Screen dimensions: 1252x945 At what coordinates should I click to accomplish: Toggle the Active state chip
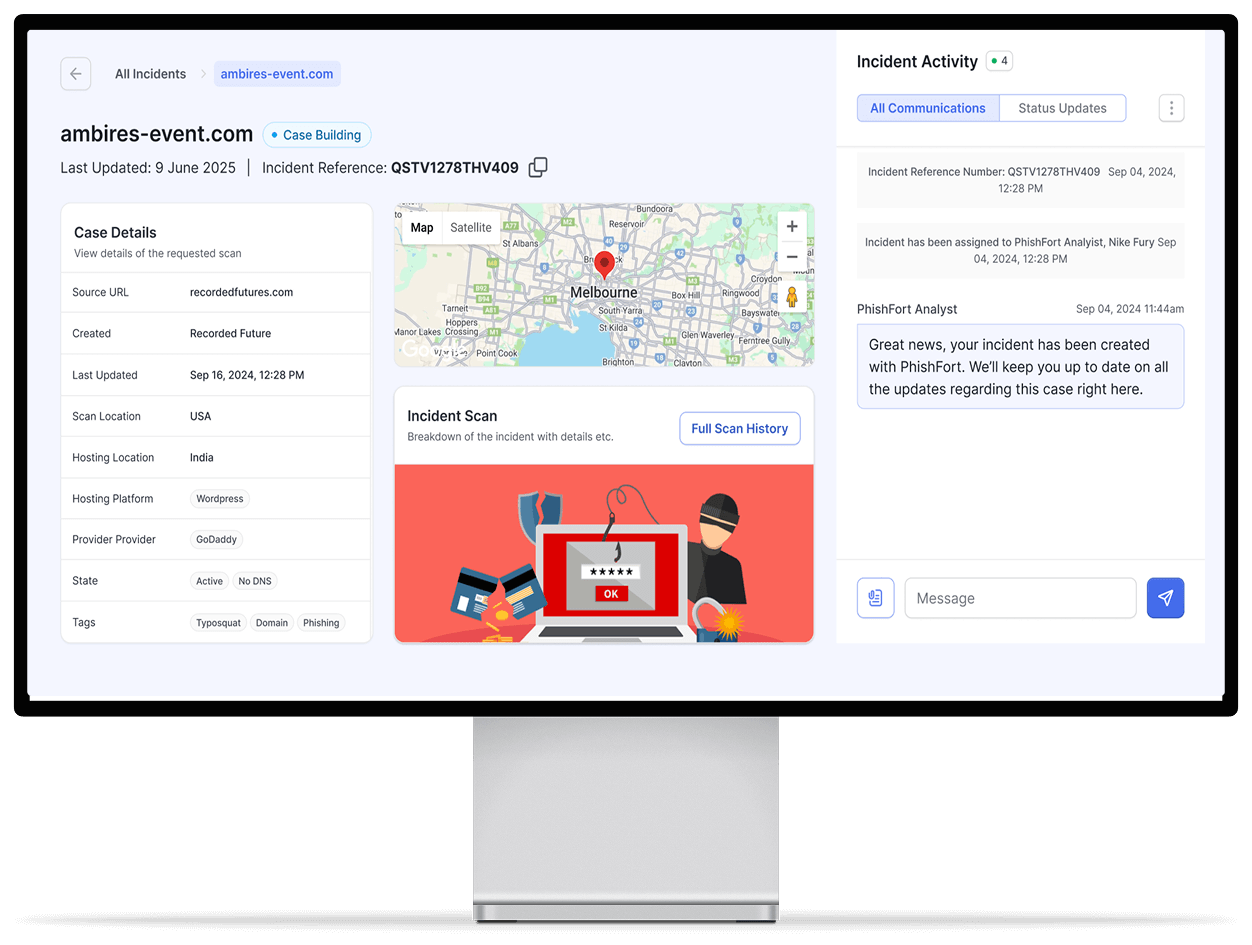[209, 580]
